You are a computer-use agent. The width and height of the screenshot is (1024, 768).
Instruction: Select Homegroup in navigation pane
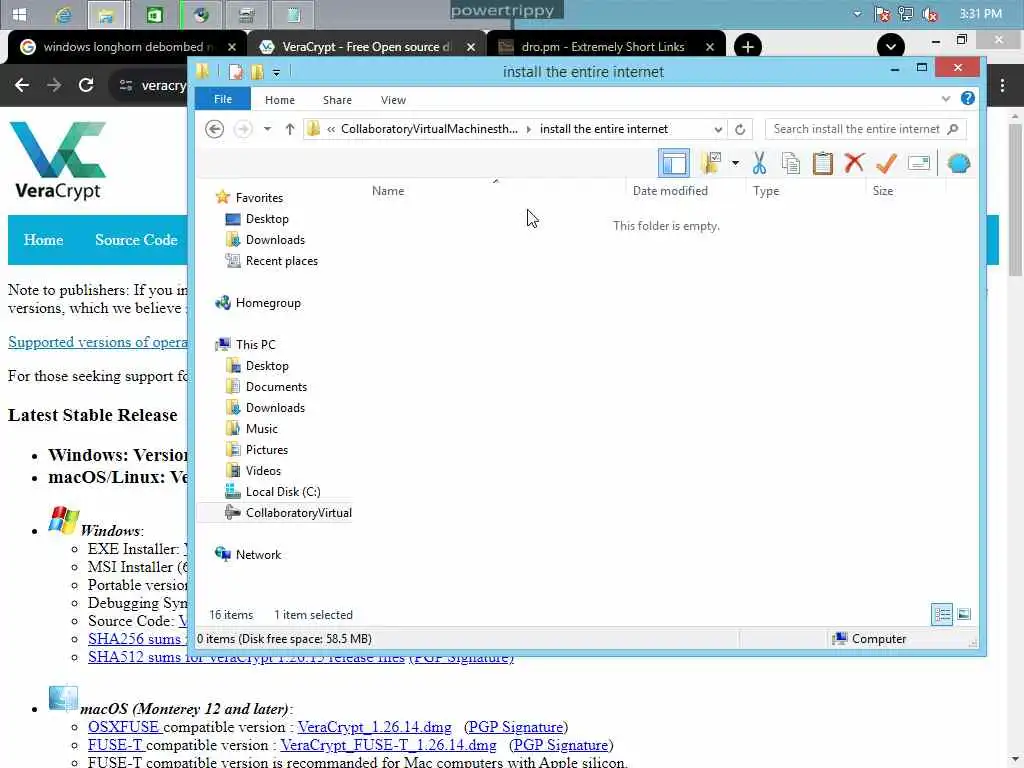point(268,303)
